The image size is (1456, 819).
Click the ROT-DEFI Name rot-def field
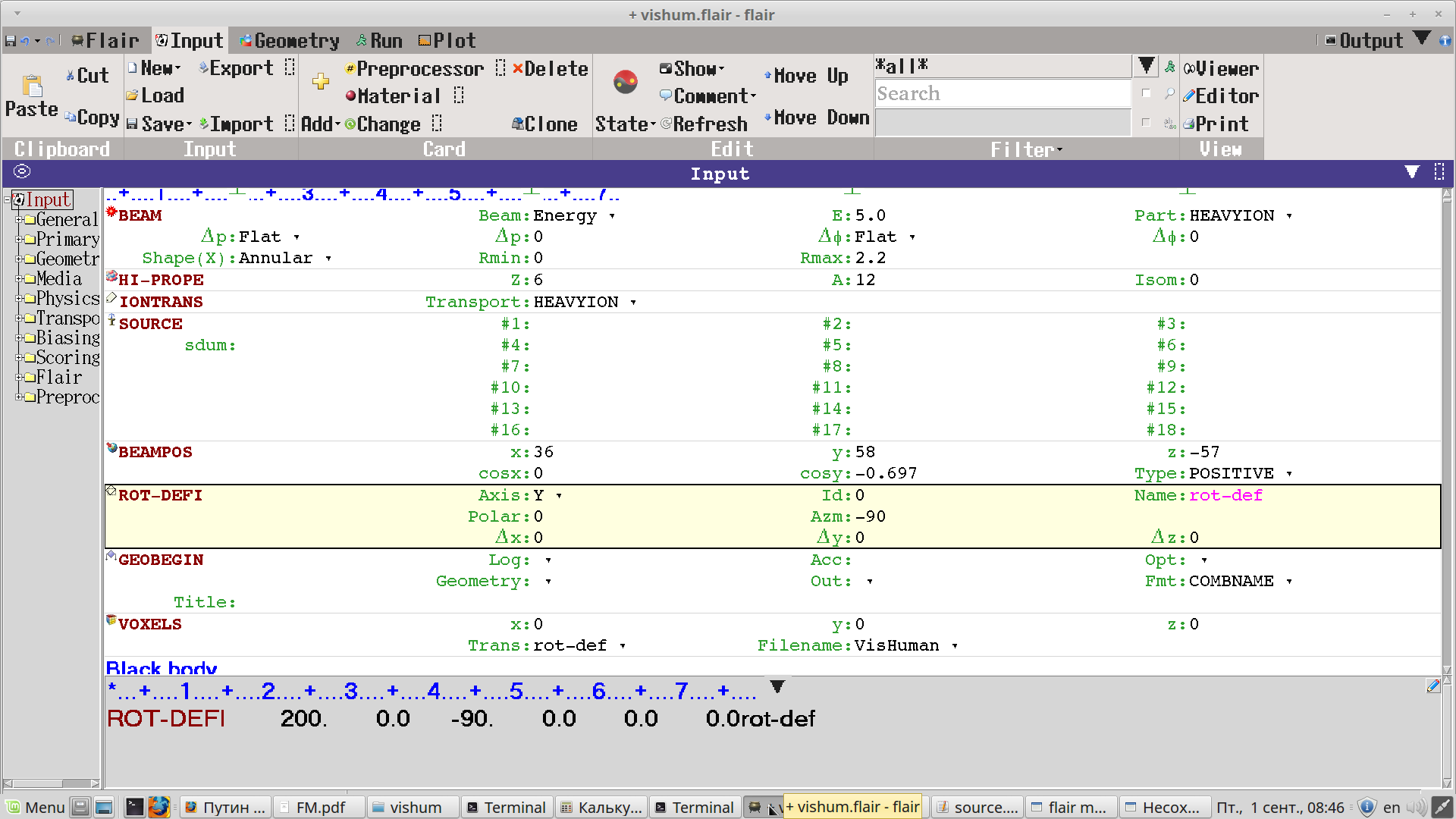pos(1225,496)
